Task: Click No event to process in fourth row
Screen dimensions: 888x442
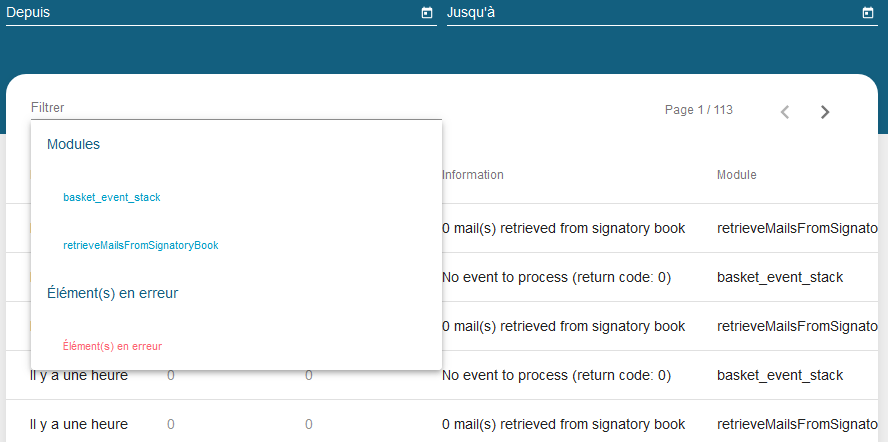Action: tap(556, 376)
